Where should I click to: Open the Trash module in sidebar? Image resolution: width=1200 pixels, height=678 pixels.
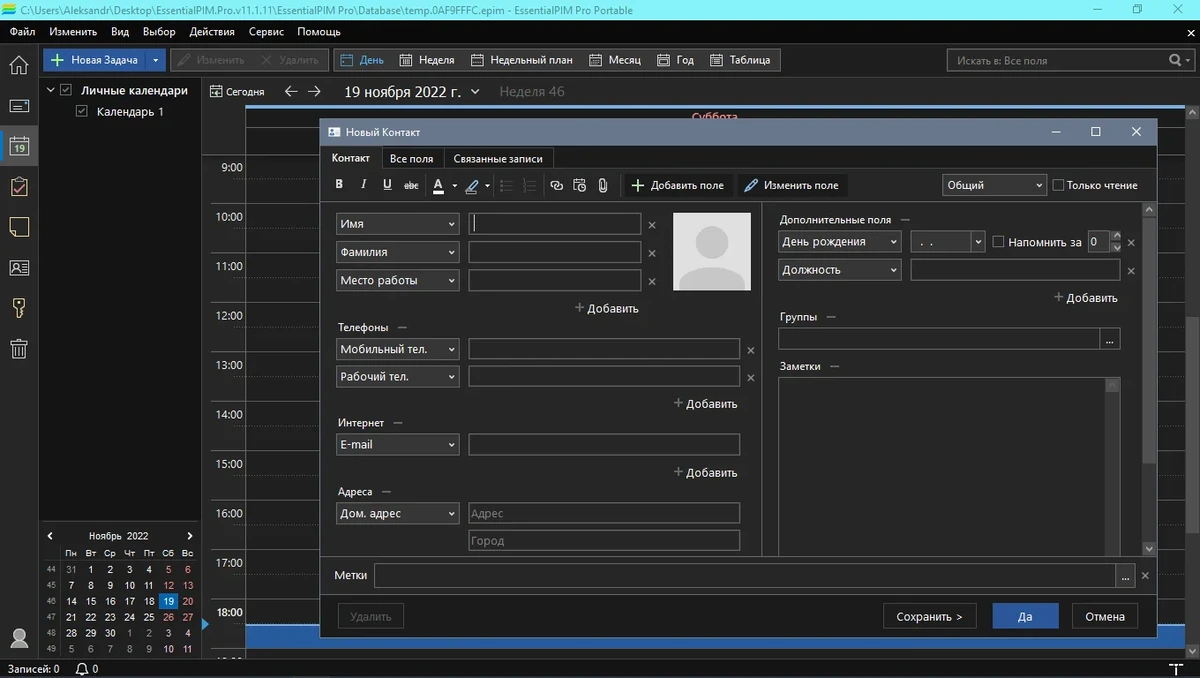[19, 348]
